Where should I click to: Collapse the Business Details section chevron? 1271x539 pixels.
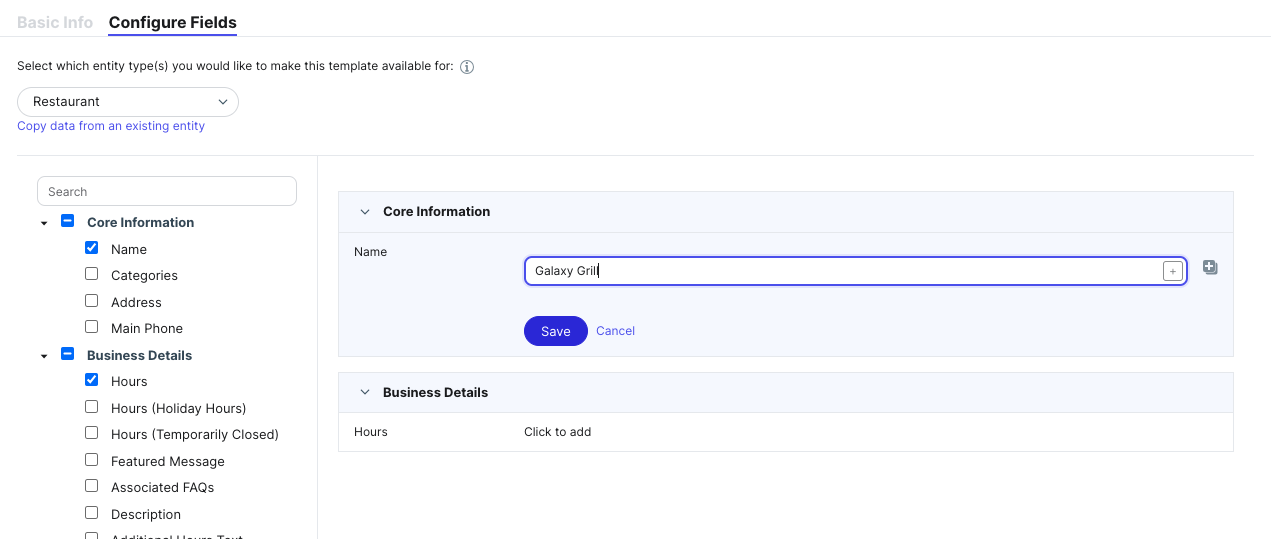(365, 393)
